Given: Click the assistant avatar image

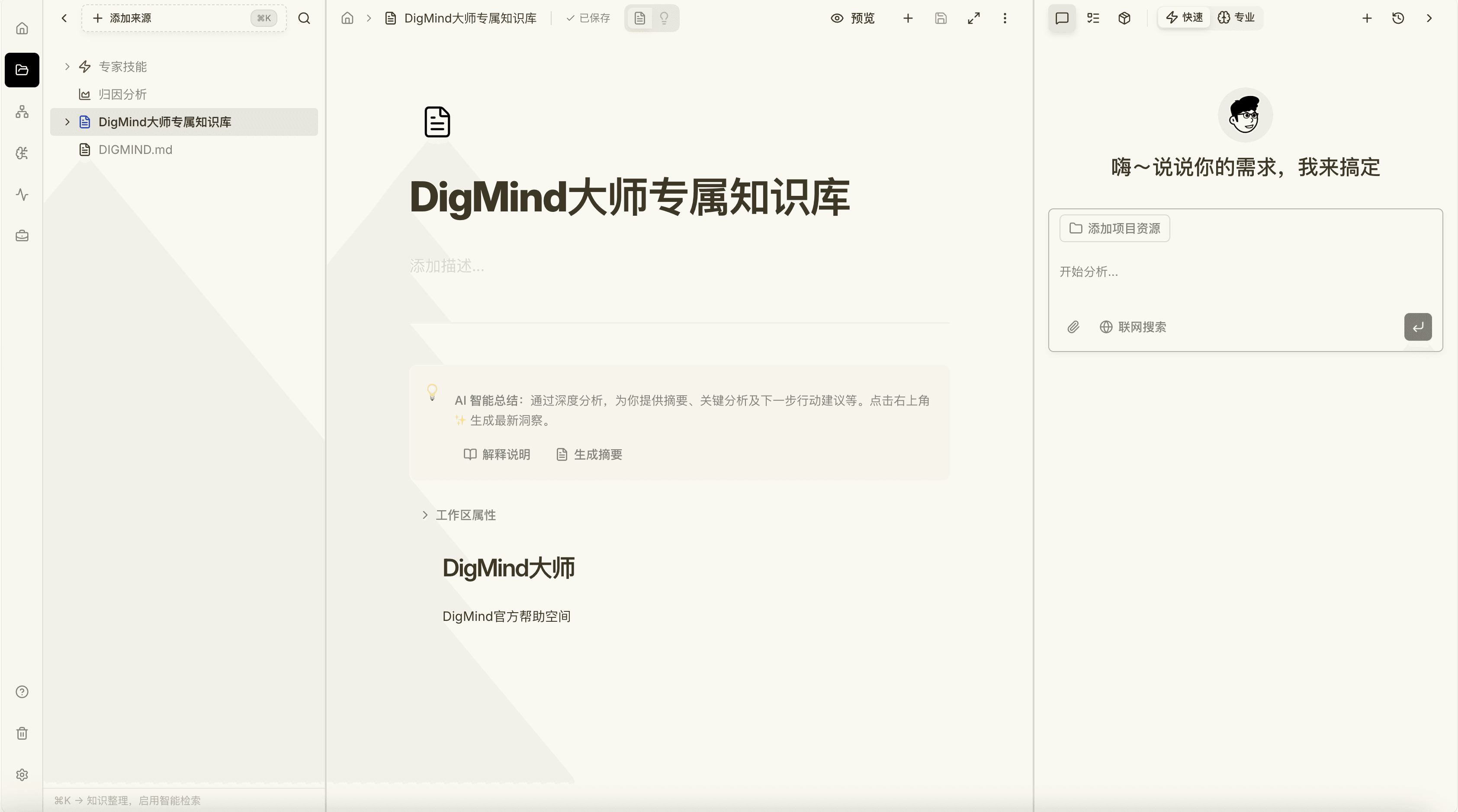Looking at the screenshot, I should pos(1245,115).
